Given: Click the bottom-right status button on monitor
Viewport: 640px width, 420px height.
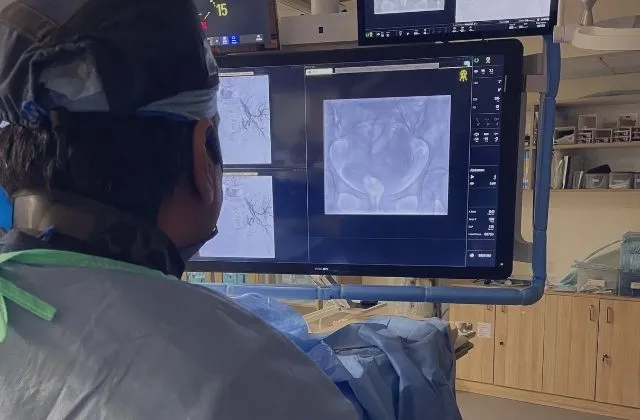Looking at the screenshot, I should pyautogui.click(x=483, y=254).
